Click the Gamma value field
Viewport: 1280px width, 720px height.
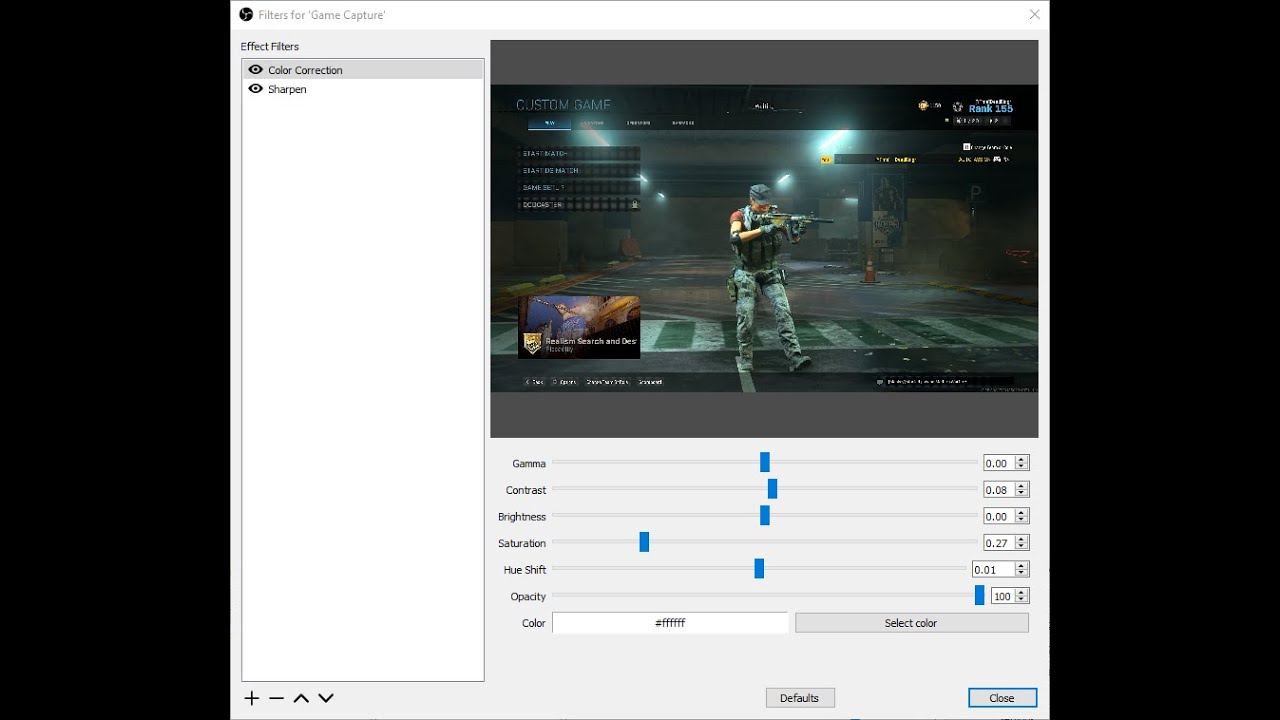[999, 463]
